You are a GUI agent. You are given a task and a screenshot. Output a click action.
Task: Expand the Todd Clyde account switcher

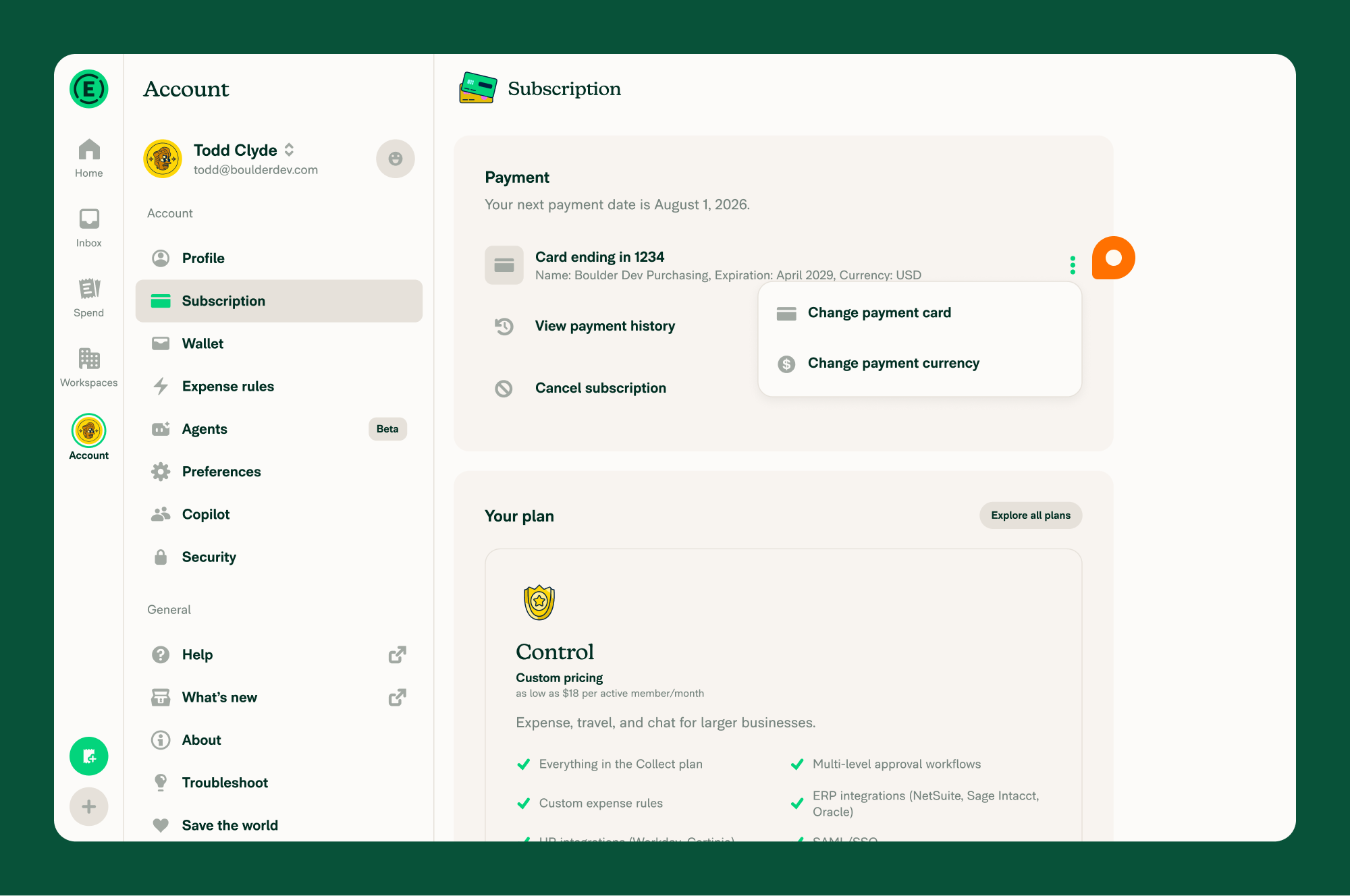point(289,150)
